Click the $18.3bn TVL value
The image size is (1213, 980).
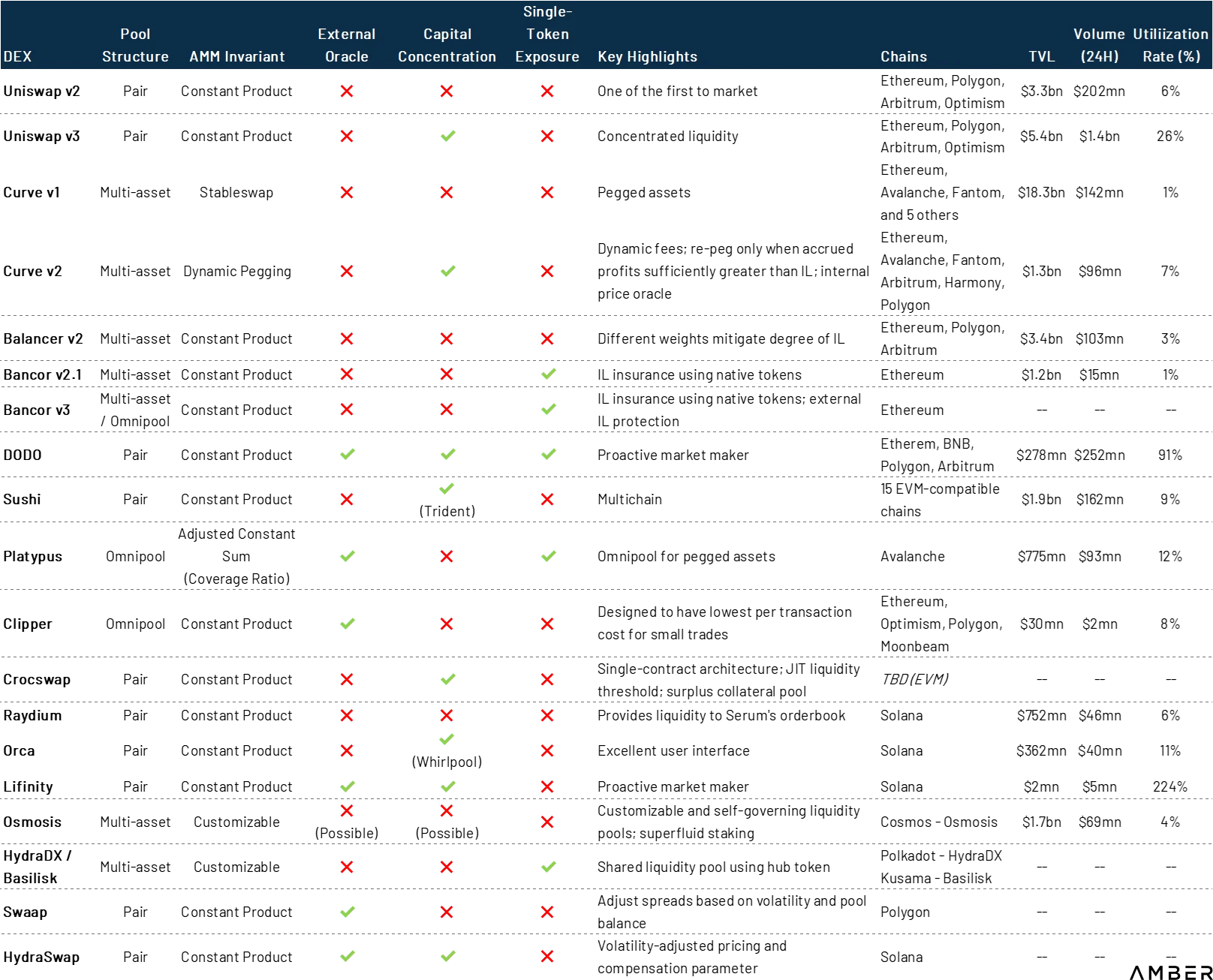(1041, 192)
